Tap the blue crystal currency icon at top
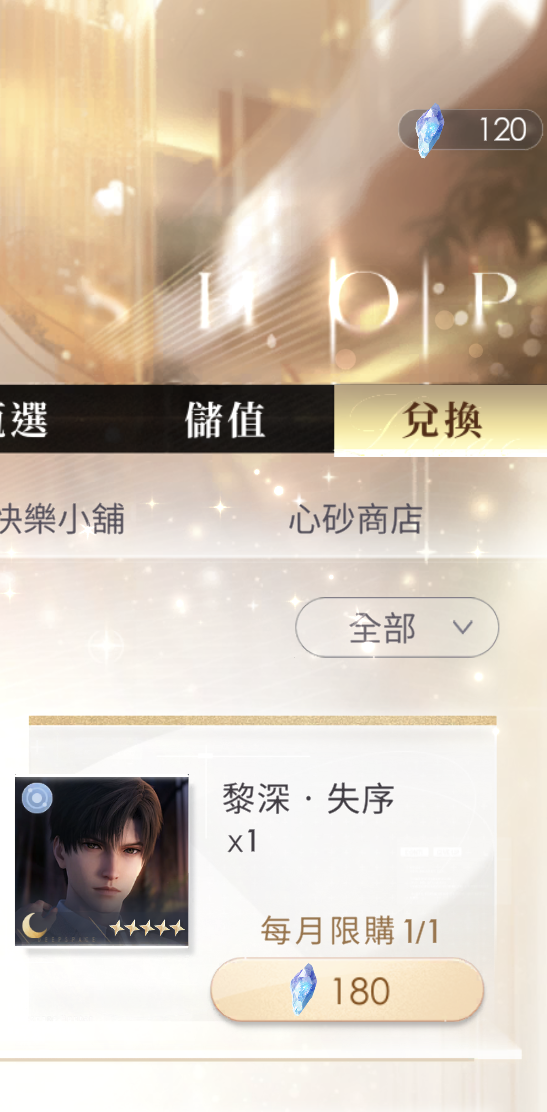 [429, 130]
